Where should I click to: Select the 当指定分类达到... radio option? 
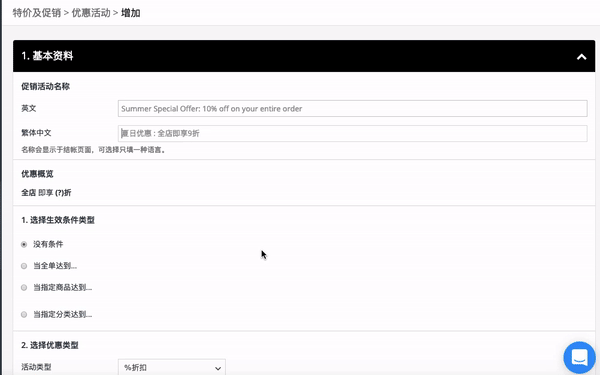[24, 314]
